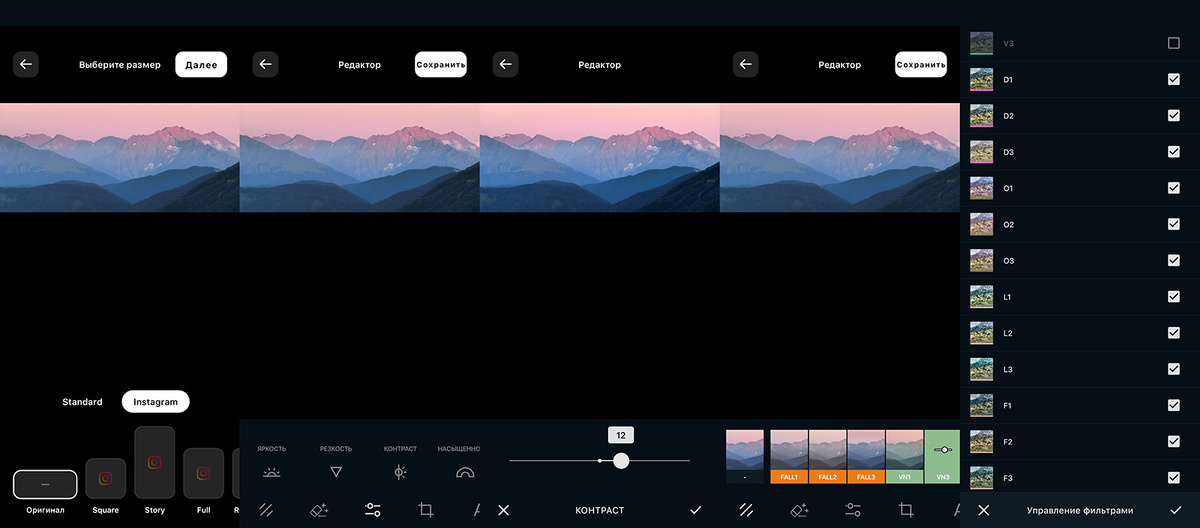Image resolution: width=1200 pixels, height=528 pixels.
Task: Open the Насыщенность saturation adjustment
Action: [x=465, y=471]
